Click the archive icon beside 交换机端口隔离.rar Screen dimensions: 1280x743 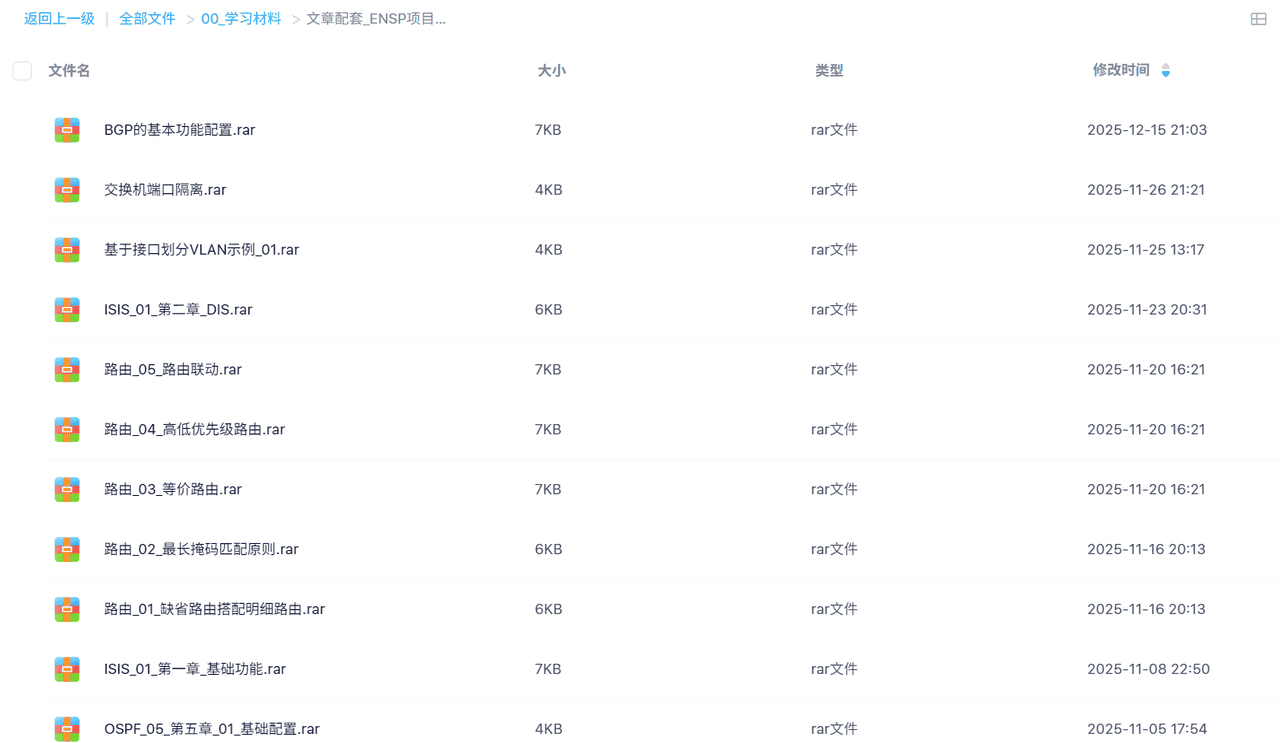[67, 190]
